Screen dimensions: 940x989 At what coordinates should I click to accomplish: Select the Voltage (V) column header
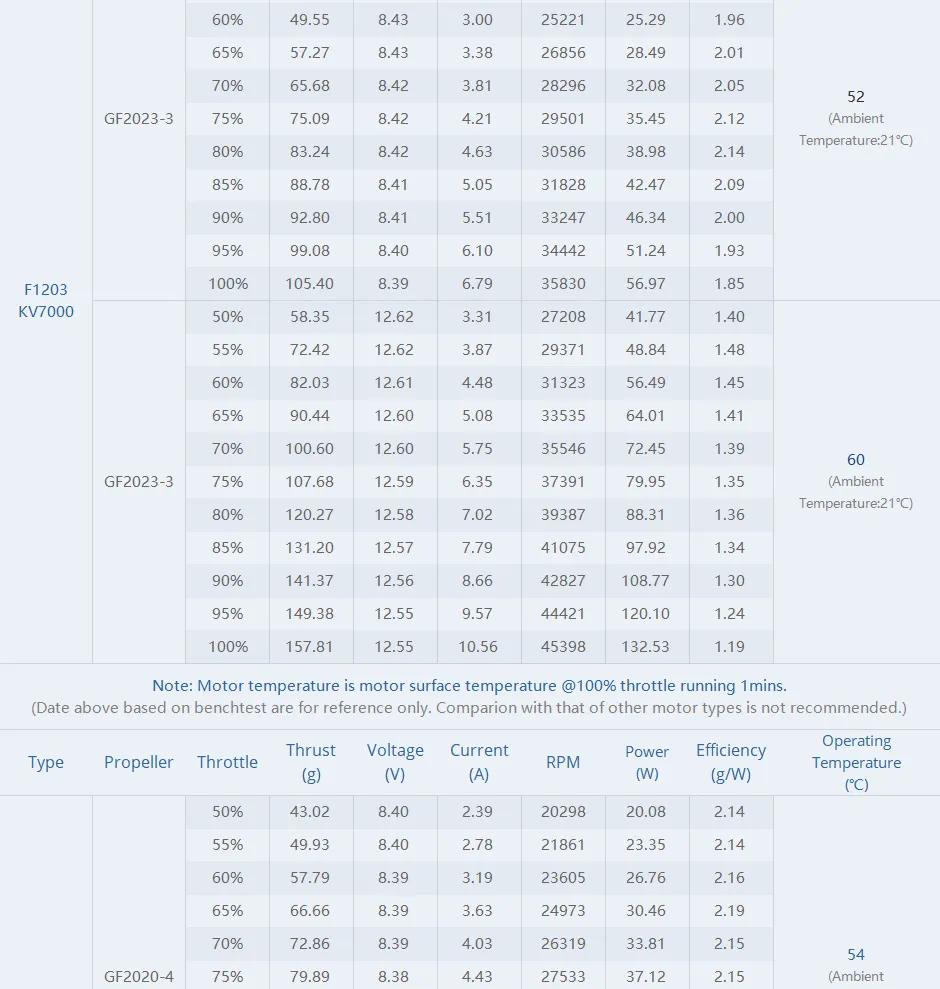pyautogui.click(x=395, y=762)
